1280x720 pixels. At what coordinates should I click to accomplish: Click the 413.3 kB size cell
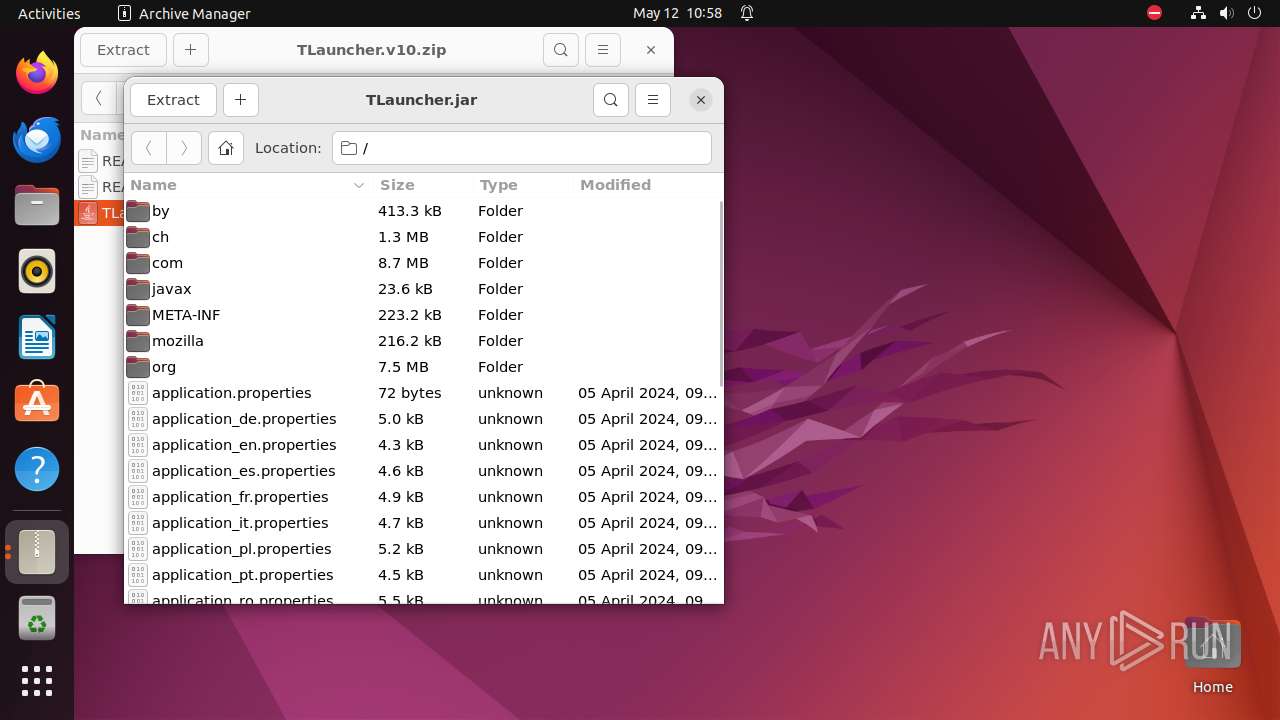pos(409,211)
